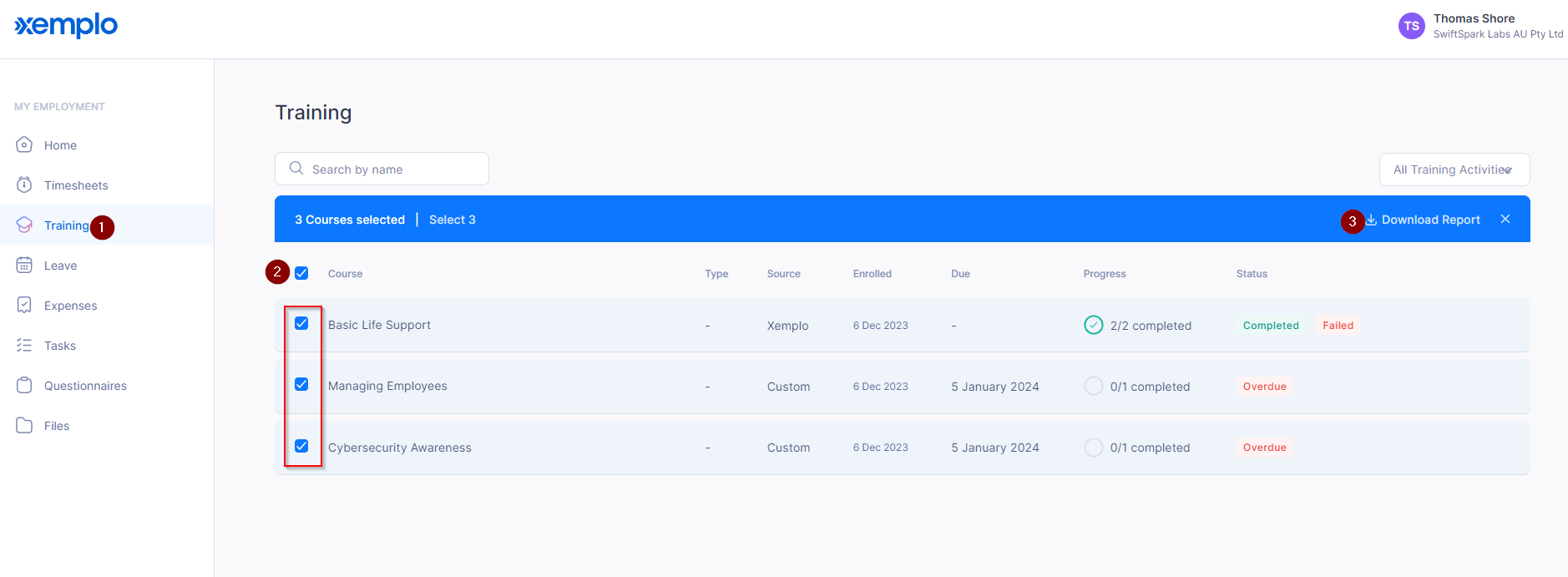Click SwiftSpark Labs AU Pty Ltd text
Screen dimensions: 1568x577
pyautogui.click(x=1498, y=34)
